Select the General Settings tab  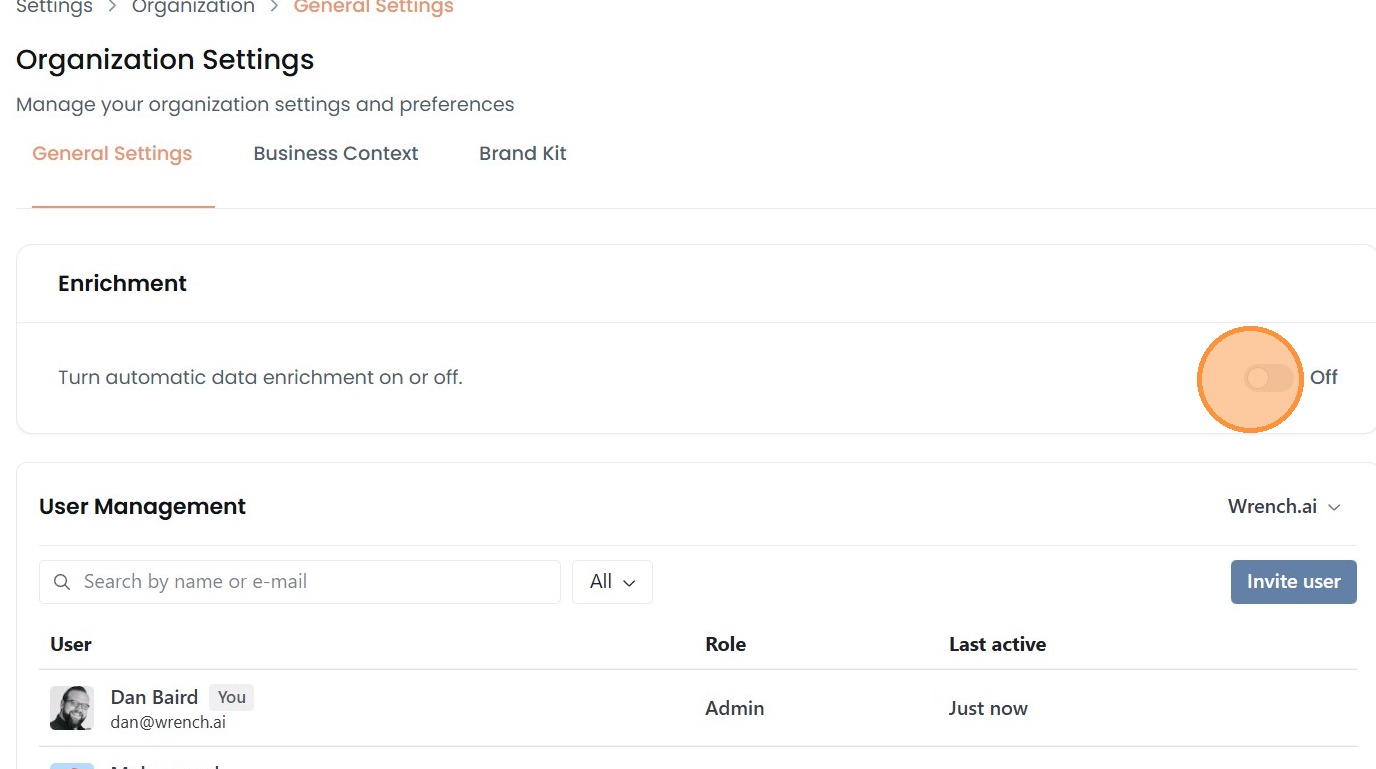[112, 154]
